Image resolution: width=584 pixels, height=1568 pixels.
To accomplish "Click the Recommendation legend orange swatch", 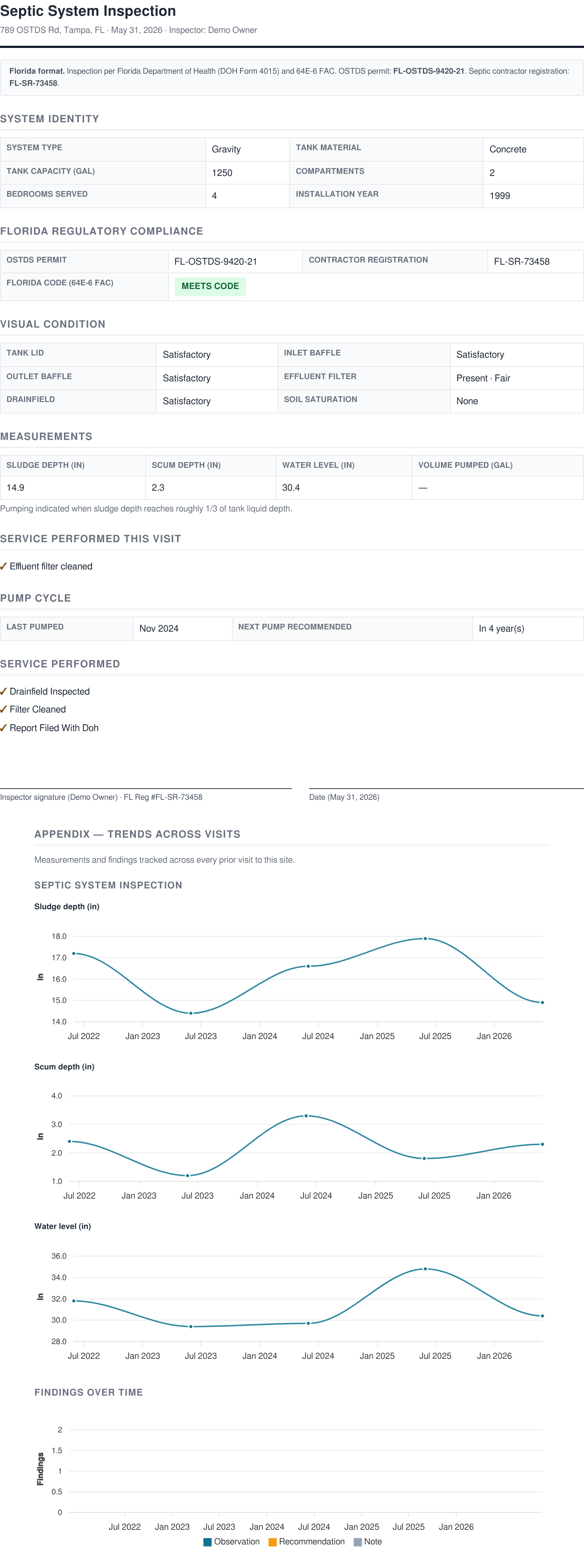I will [273, 1542].
